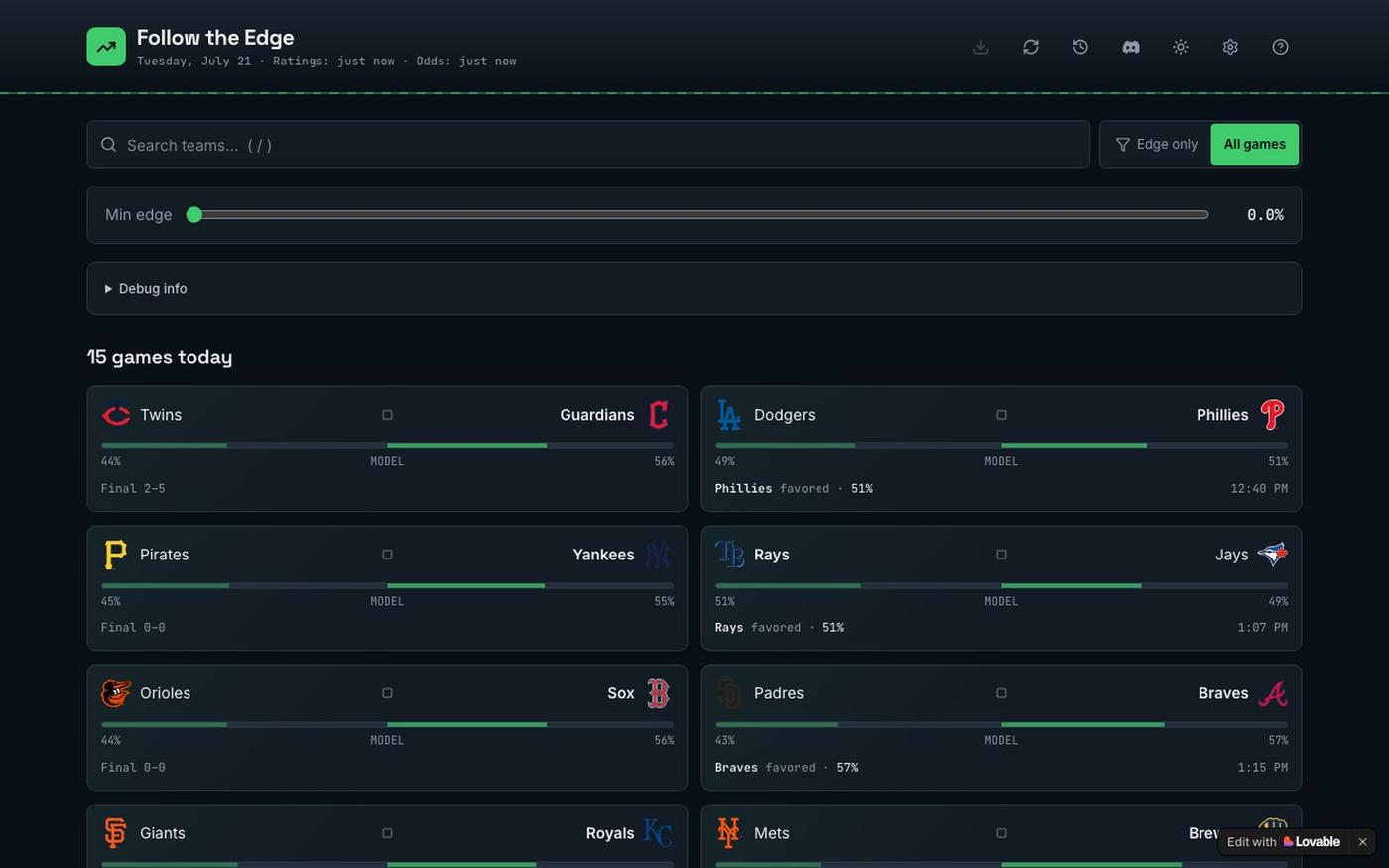The image size is (1389, 868).
Task: Click the Min edge 0.0% value
Action: (x=1265, y=215)
